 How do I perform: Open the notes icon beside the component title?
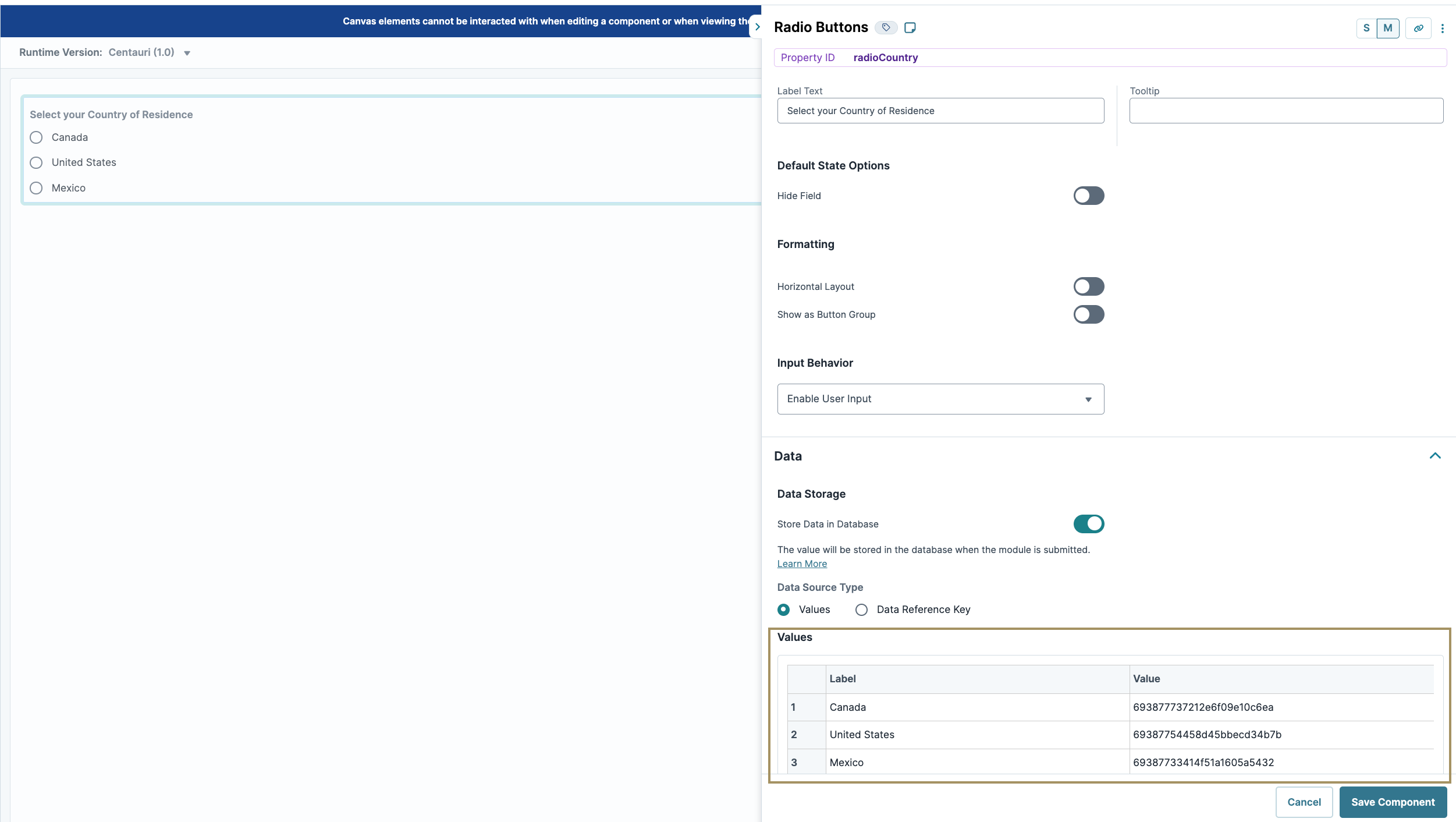click(x=909, y=27)
